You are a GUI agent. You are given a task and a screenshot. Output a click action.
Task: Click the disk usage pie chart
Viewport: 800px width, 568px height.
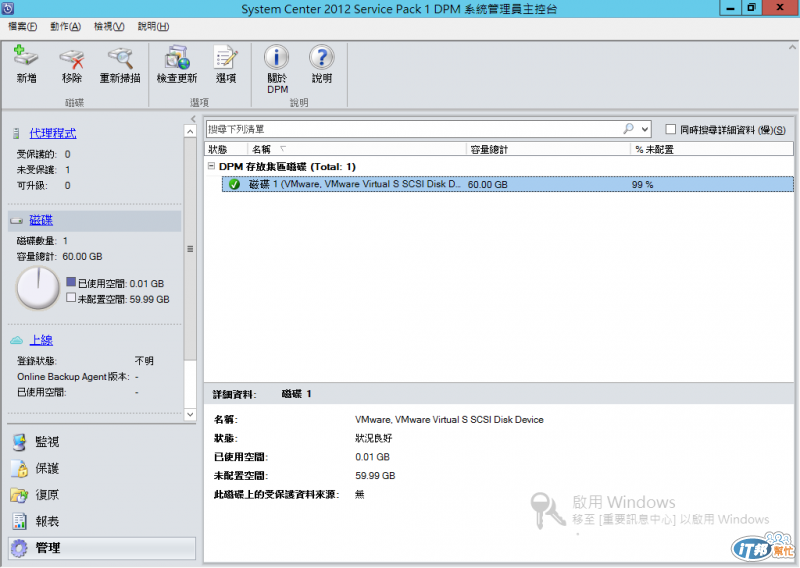coord(38,288)
